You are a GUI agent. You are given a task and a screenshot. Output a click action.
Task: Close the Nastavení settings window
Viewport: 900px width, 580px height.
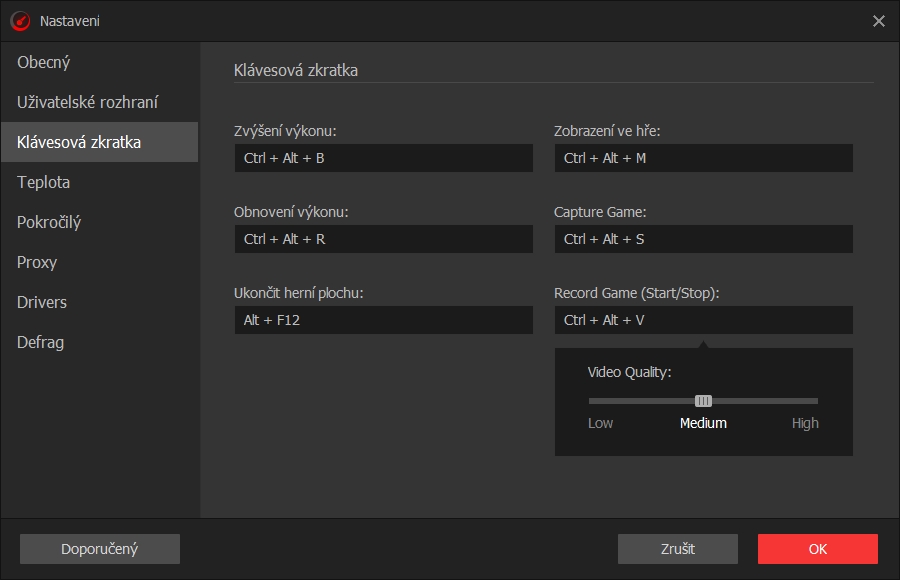click(x=879, y=21)
